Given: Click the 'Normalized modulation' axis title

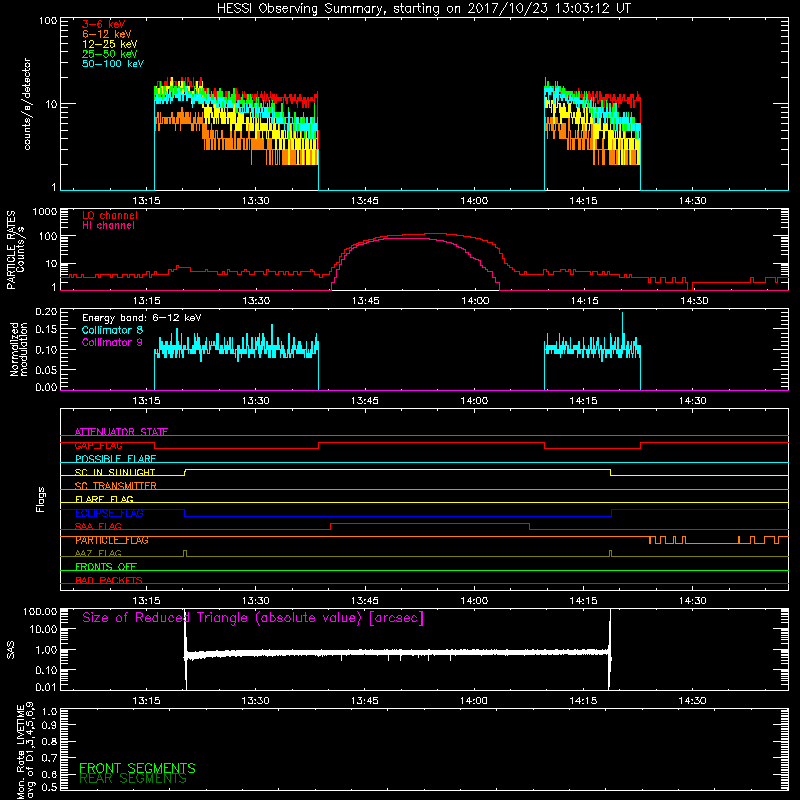Looking at the screenshot, I should pos(19,349).
